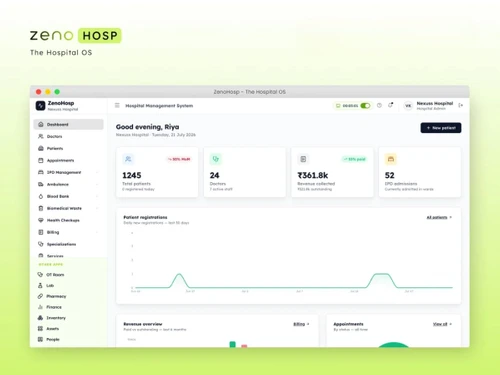Follow the View all appointments link
Viewport: 500px width, 375px height.
442,324
